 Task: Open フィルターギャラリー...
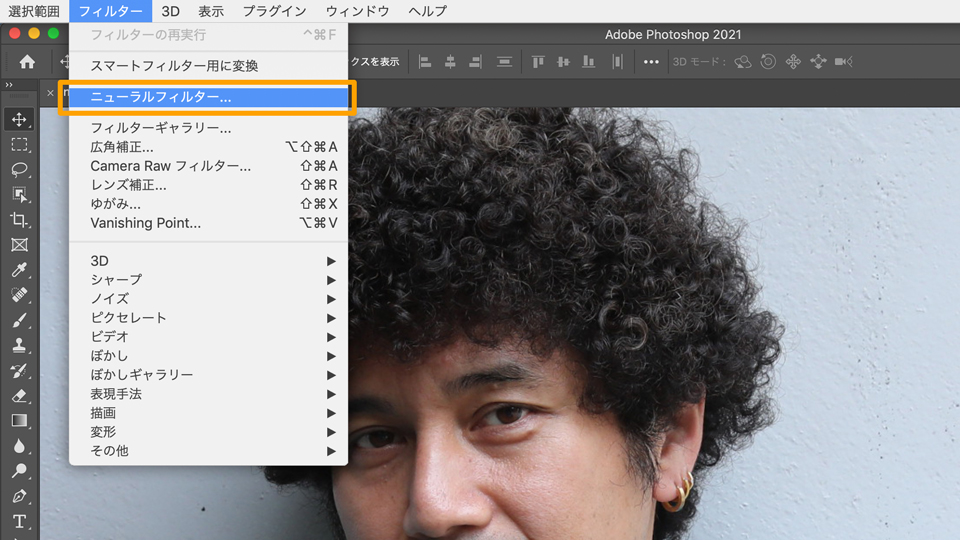(x=208, y=128)
